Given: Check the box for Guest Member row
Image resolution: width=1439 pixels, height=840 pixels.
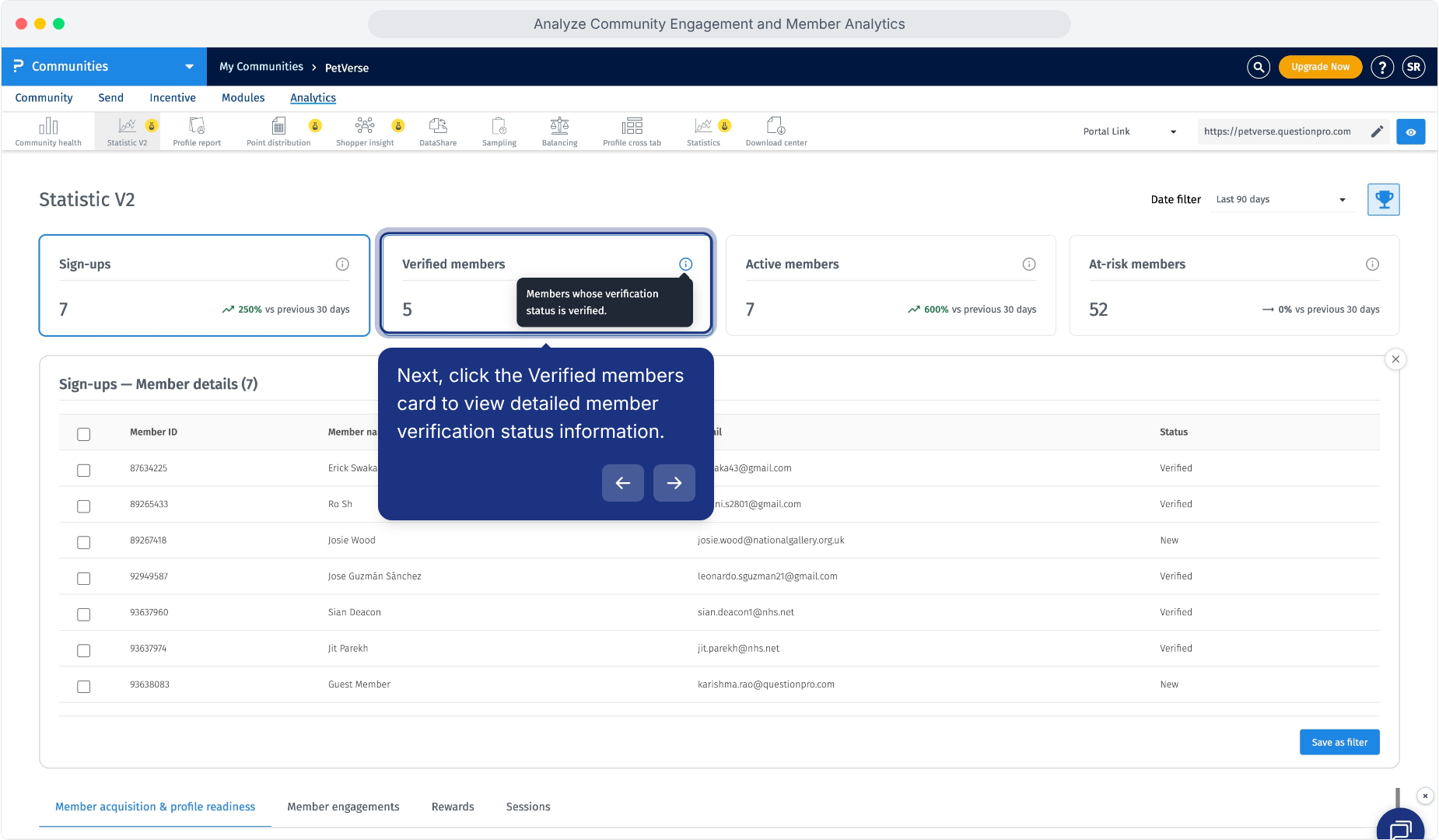Looking at the screenshot, I should click(84, 687).
